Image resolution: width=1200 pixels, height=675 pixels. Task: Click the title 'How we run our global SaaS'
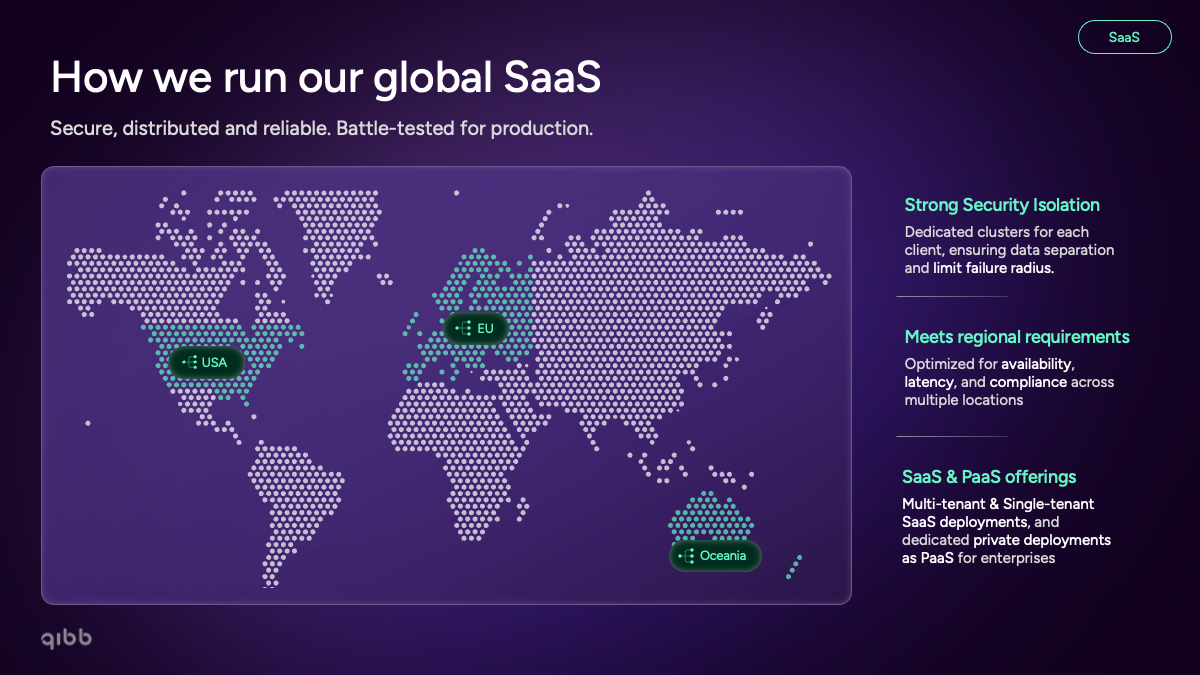[326, 77]
